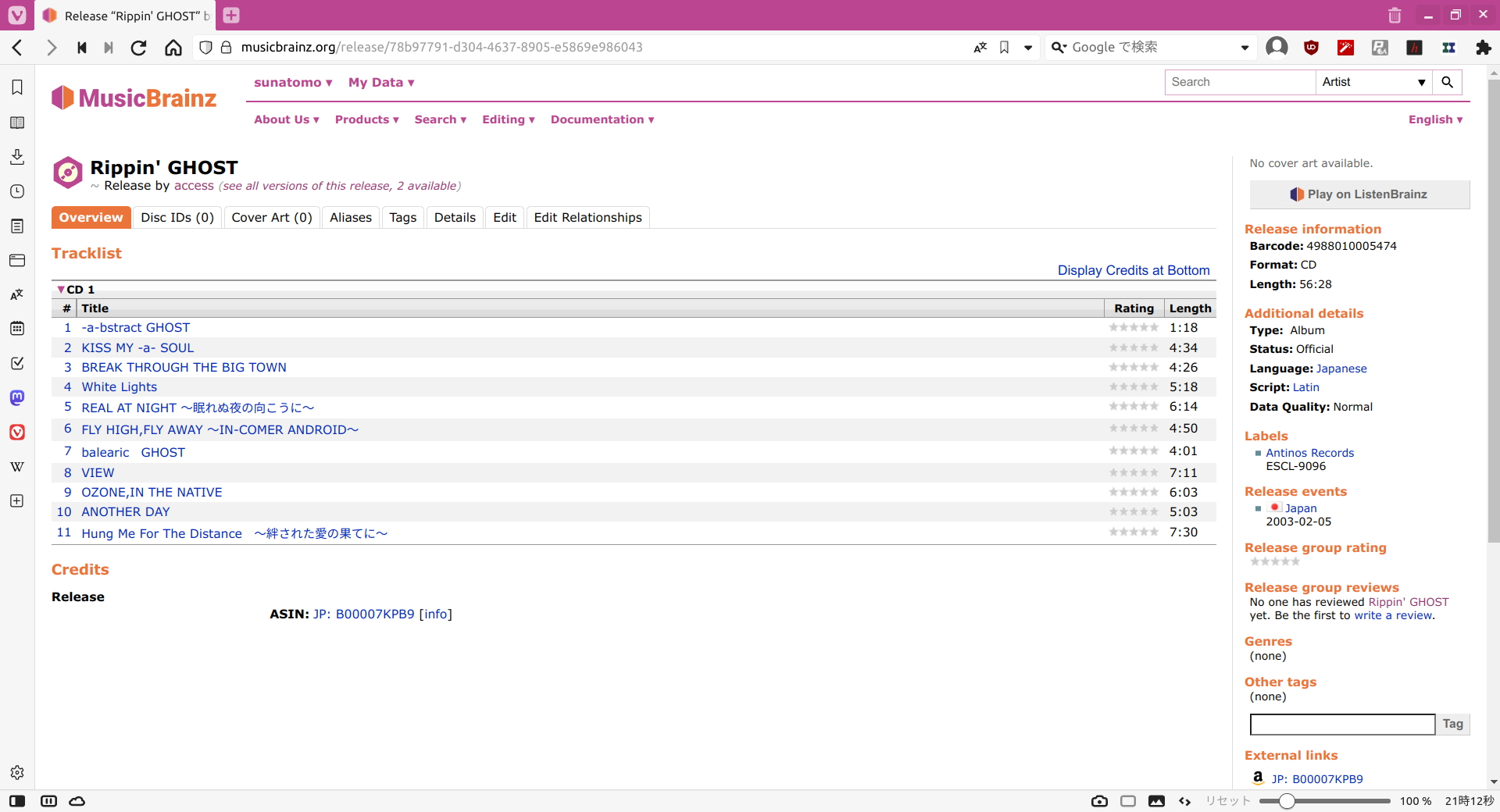Viewport: 1500px width, 812px height.
Task: Expand the Products menu
Action: 367,119
